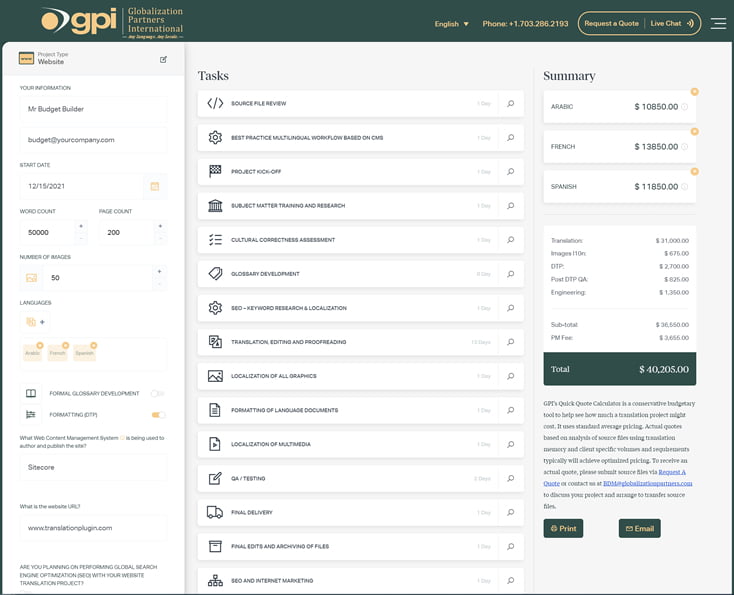734x595 pixels.
Task: Click the Source File Review code icon
Action: [215, 103]
